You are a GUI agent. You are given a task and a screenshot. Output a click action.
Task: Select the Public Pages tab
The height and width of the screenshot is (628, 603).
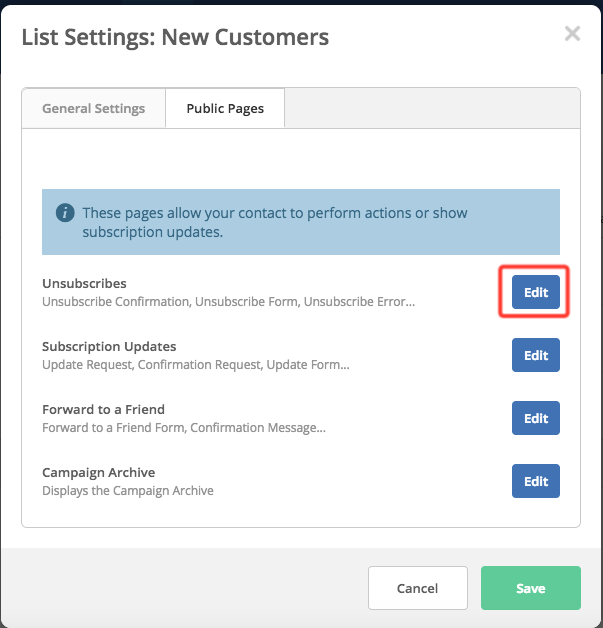tap(225, 108)
